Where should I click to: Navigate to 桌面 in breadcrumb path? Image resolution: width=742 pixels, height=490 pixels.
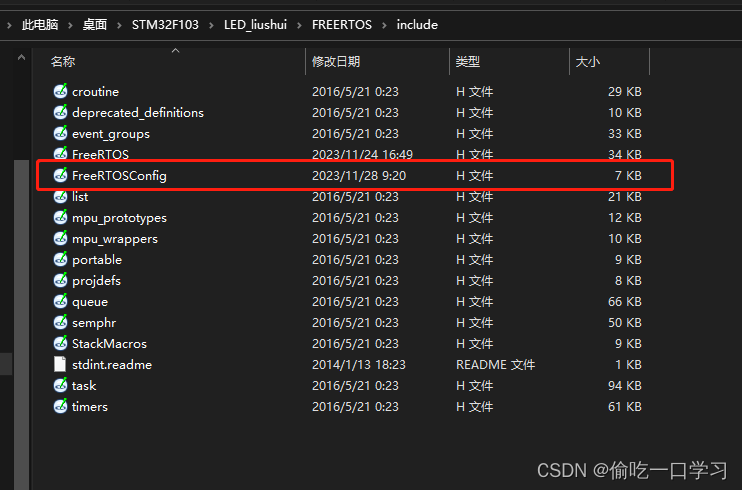coord(95,25)
